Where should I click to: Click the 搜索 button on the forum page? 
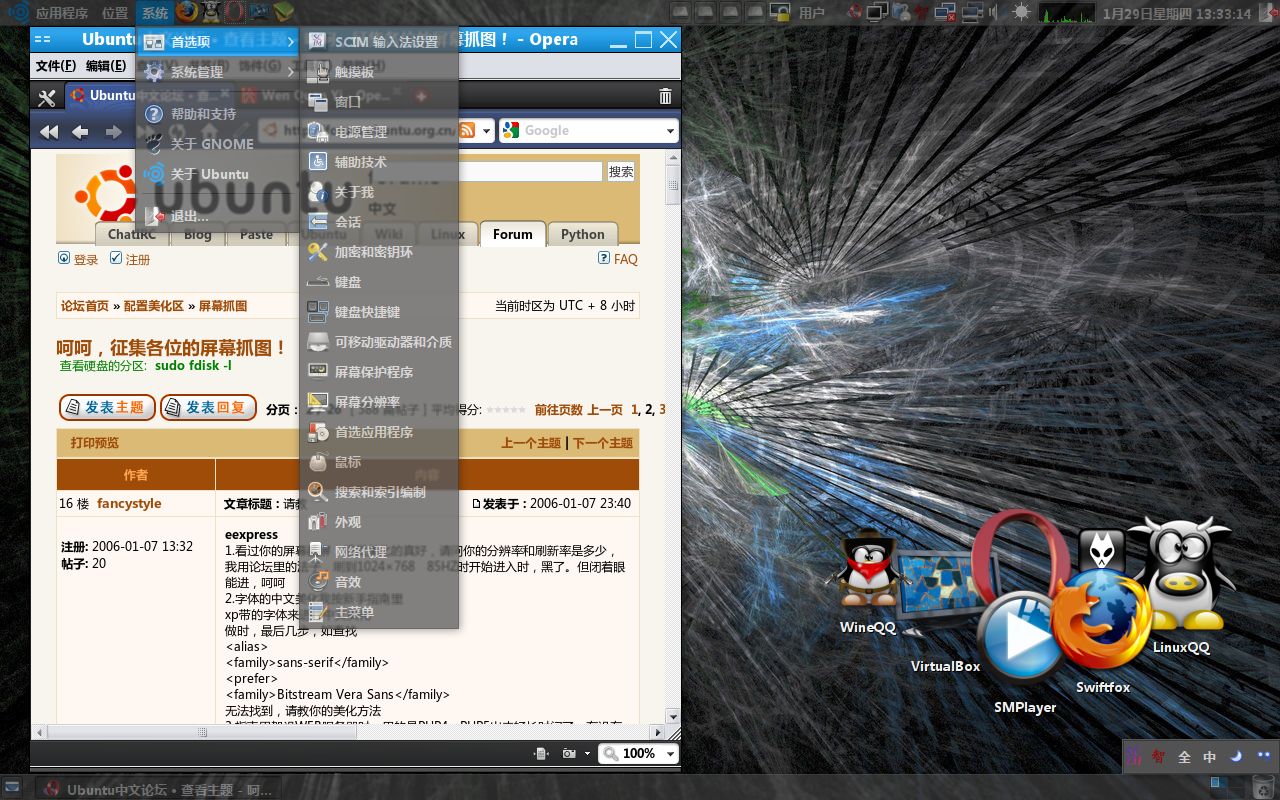point(621,171)
